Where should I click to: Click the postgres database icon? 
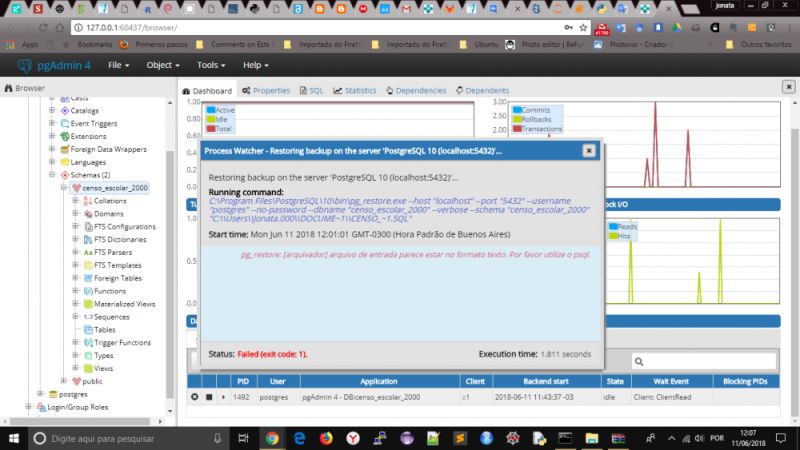point(53,394)
